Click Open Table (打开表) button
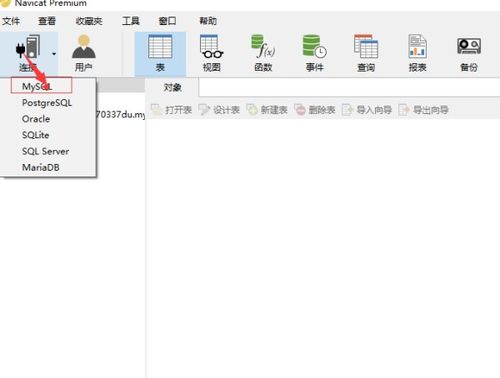The width and height of the screenshot is (500, 378). pos(171,110)
